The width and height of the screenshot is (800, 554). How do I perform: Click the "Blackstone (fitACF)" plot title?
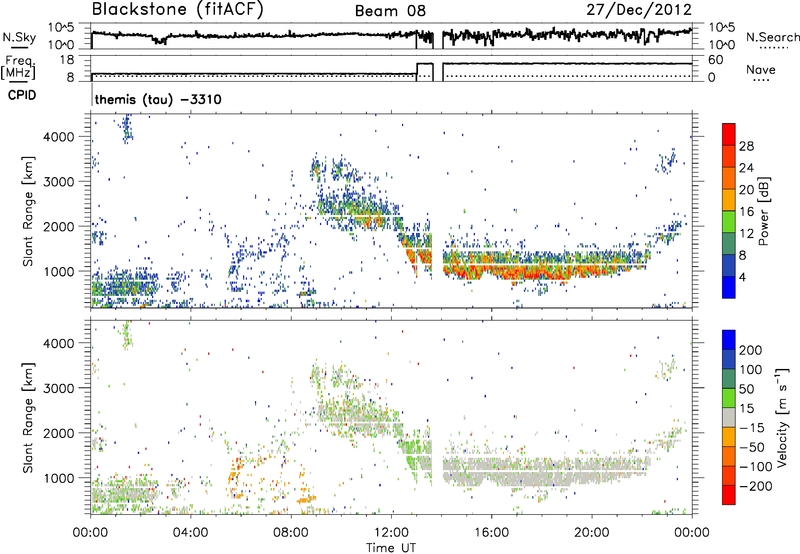point(177,9)
